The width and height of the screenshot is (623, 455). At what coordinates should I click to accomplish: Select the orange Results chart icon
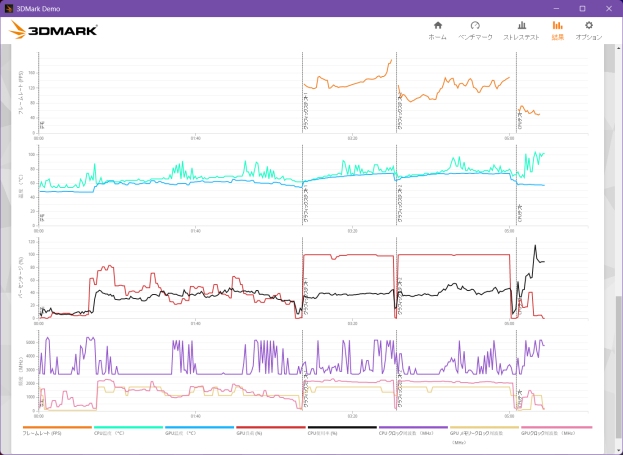(557, 25)
